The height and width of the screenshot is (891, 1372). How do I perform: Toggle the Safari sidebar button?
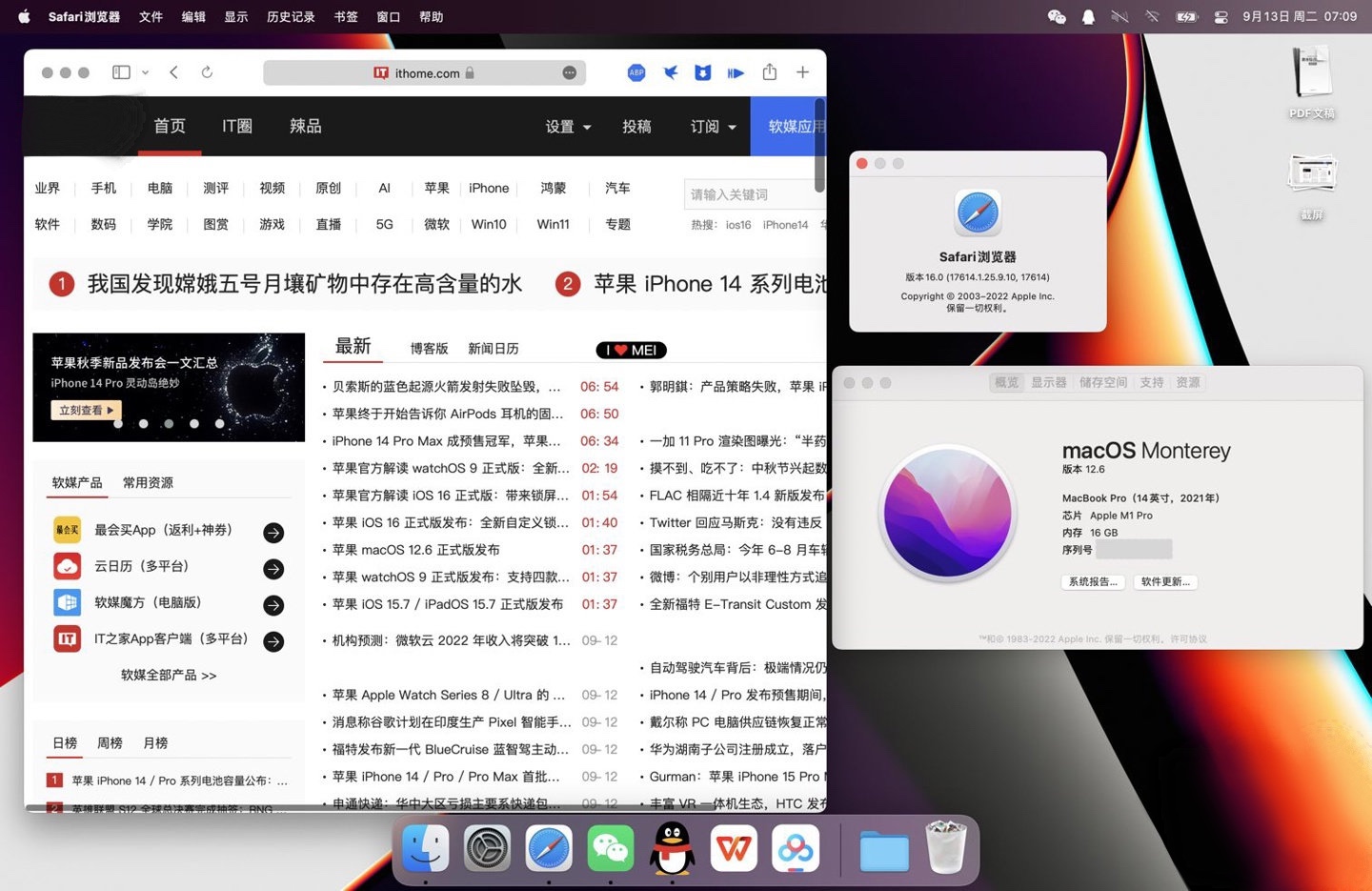(x=121, y=72)
